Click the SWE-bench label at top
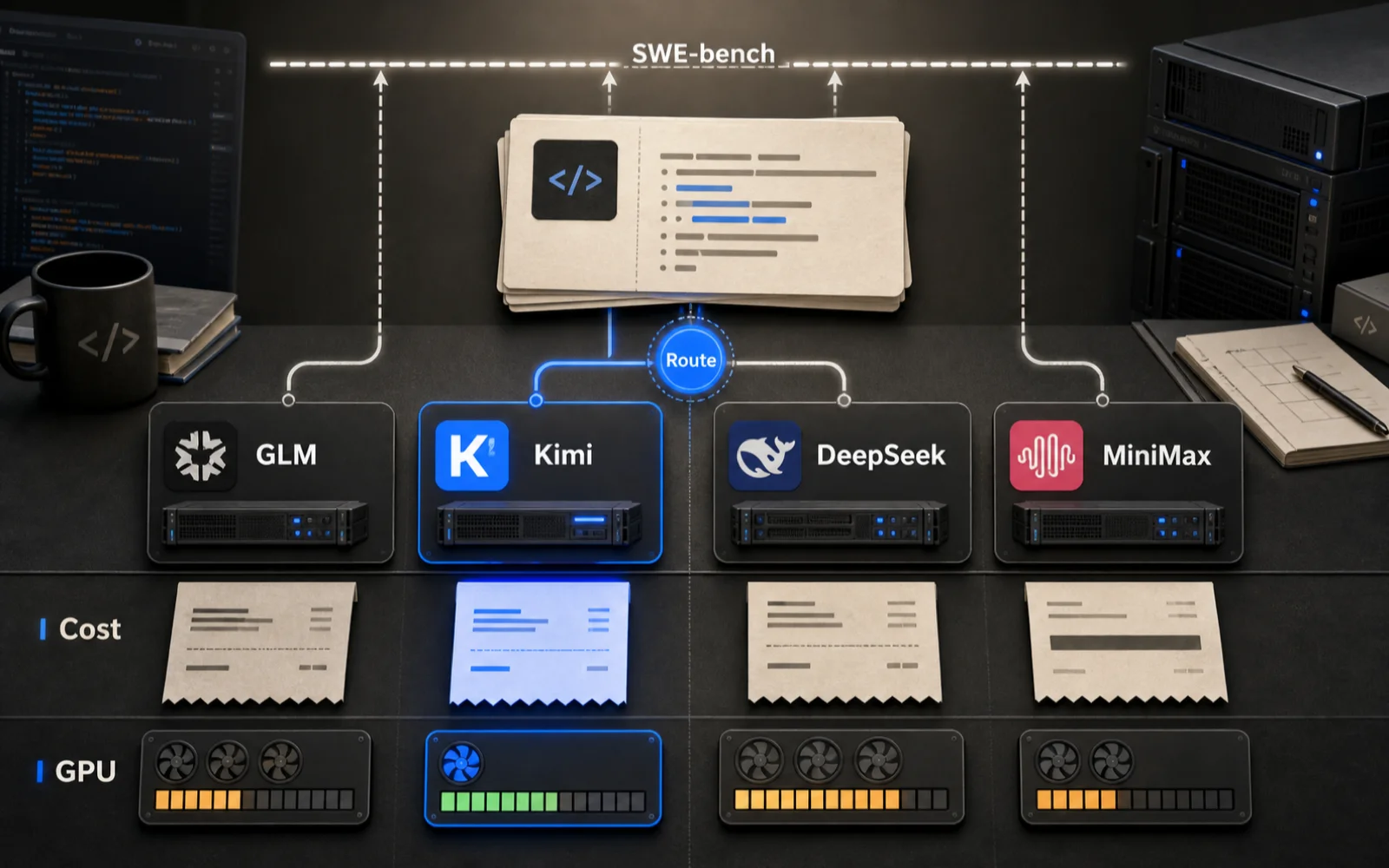 (x=703, y=53)
